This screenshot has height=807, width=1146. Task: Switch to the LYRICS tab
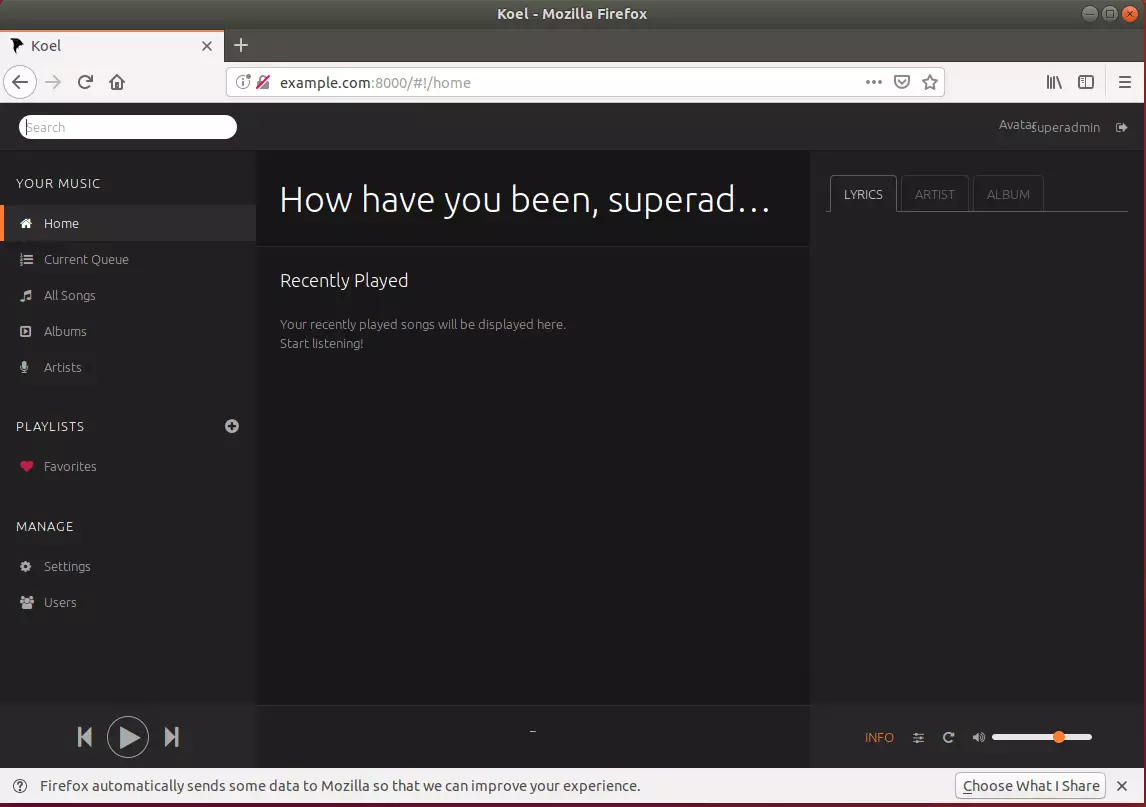(863, 194)
